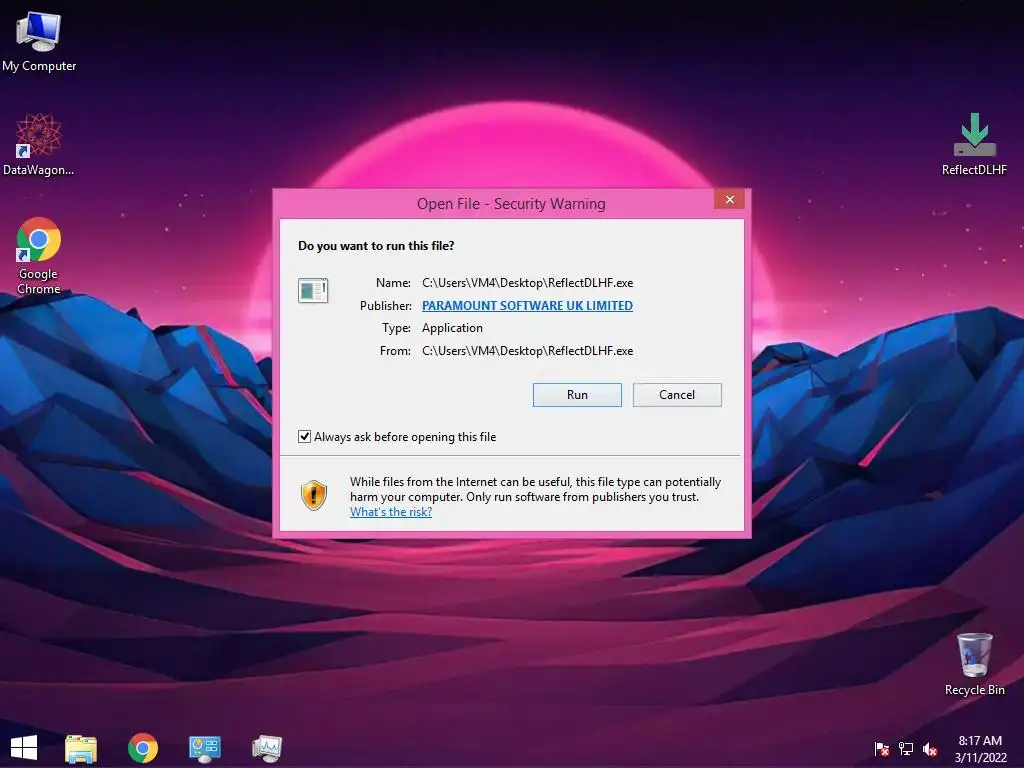Viewport: 1024px width, 768px height.
Task: Uncheck Always ask before opening this file
Action: tap(304, 436)
